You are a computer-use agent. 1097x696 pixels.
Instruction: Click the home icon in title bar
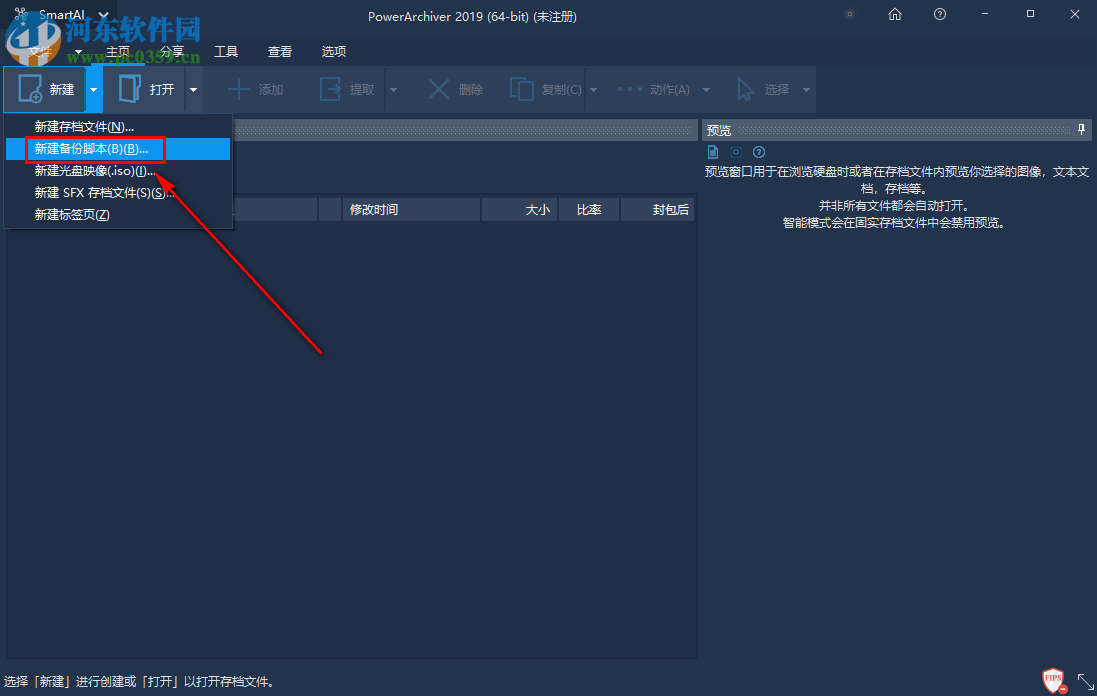(894, 15)
